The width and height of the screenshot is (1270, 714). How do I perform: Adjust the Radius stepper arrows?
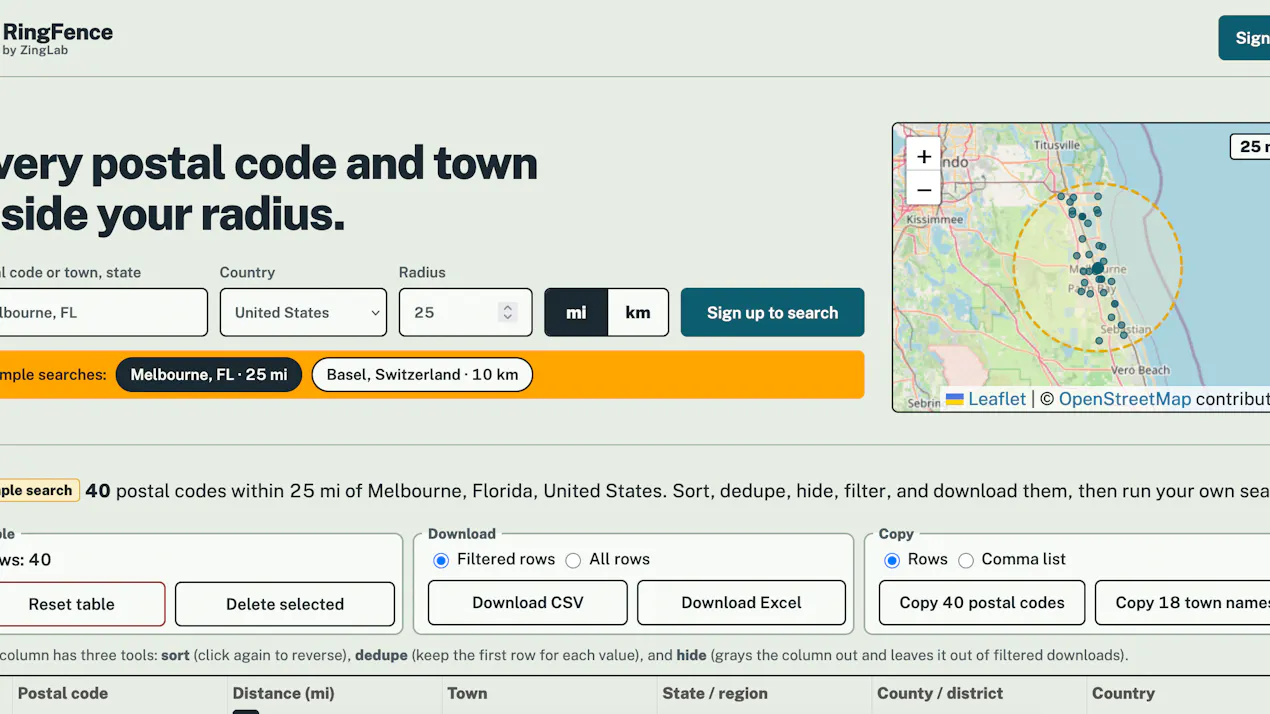tap(508, 312)
